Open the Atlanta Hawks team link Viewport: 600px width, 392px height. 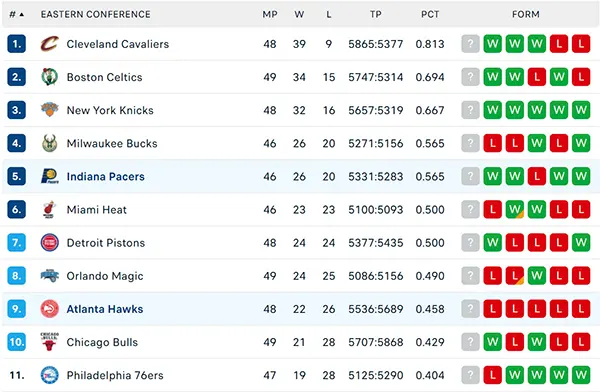pos(105,309)
